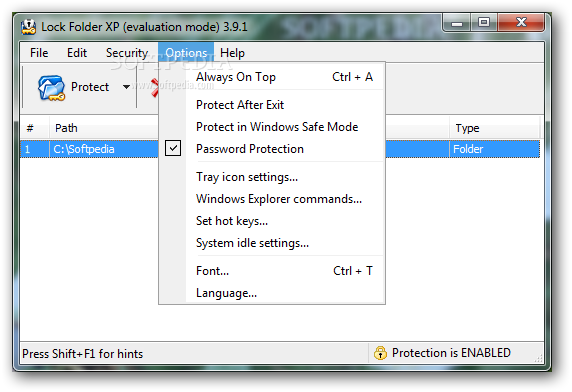Click the padlock icon in status bar
The image size is (572, 392).
(380, 353)
